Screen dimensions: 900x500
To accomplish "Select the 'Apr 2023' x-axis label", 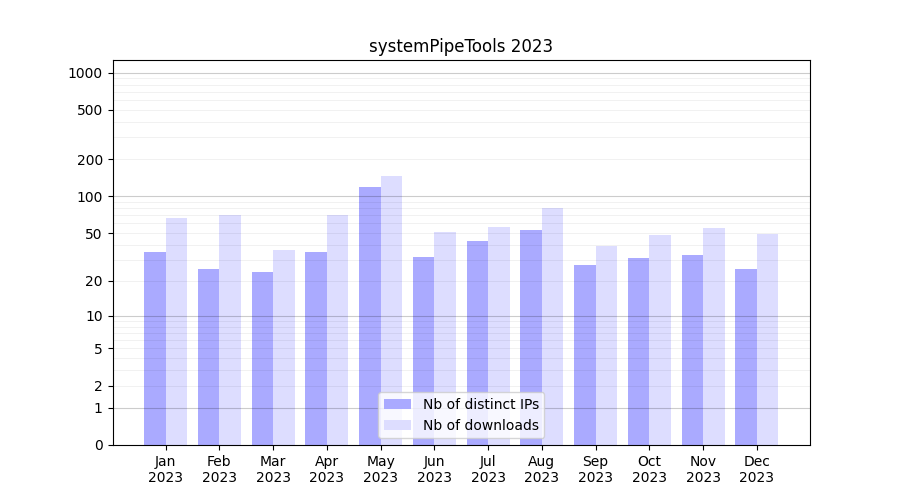I will 327,469.
